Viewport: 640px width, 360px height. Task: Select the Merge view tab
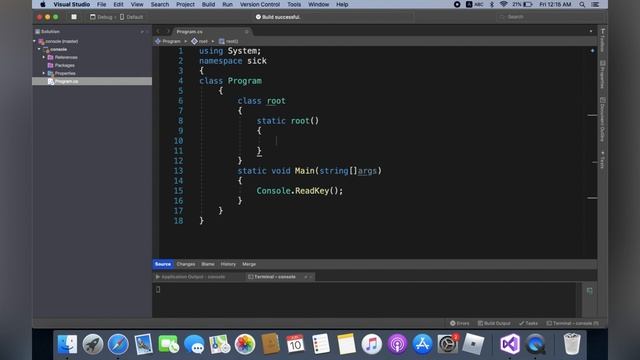pyautogui.click(x=249, y=264)
